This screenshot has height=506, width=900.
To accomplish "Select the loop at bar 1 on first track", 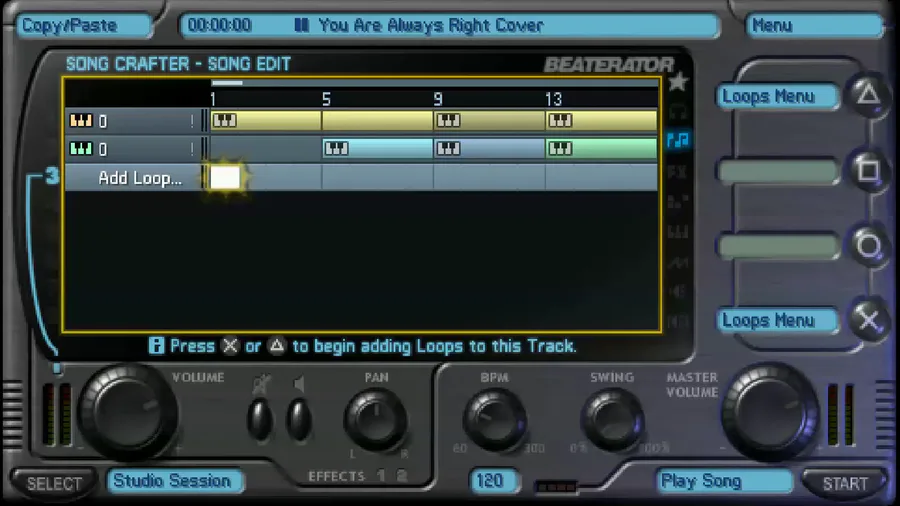I will point(266,120).
